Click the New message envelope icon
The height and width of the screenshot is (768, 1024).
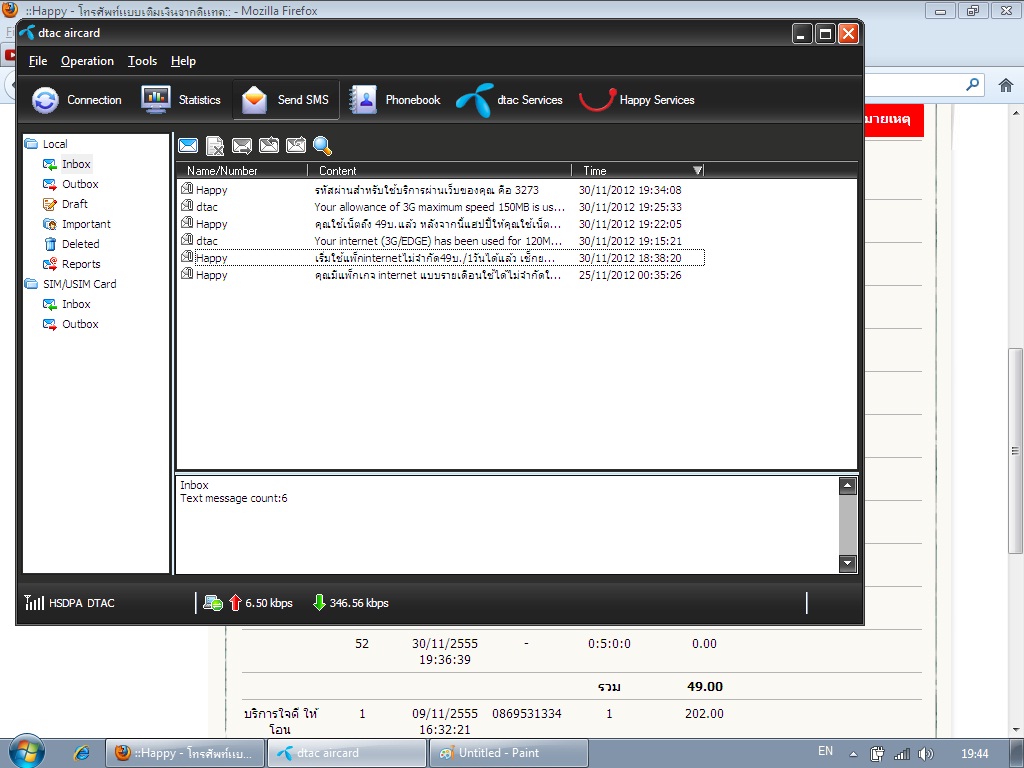[188, 146]
